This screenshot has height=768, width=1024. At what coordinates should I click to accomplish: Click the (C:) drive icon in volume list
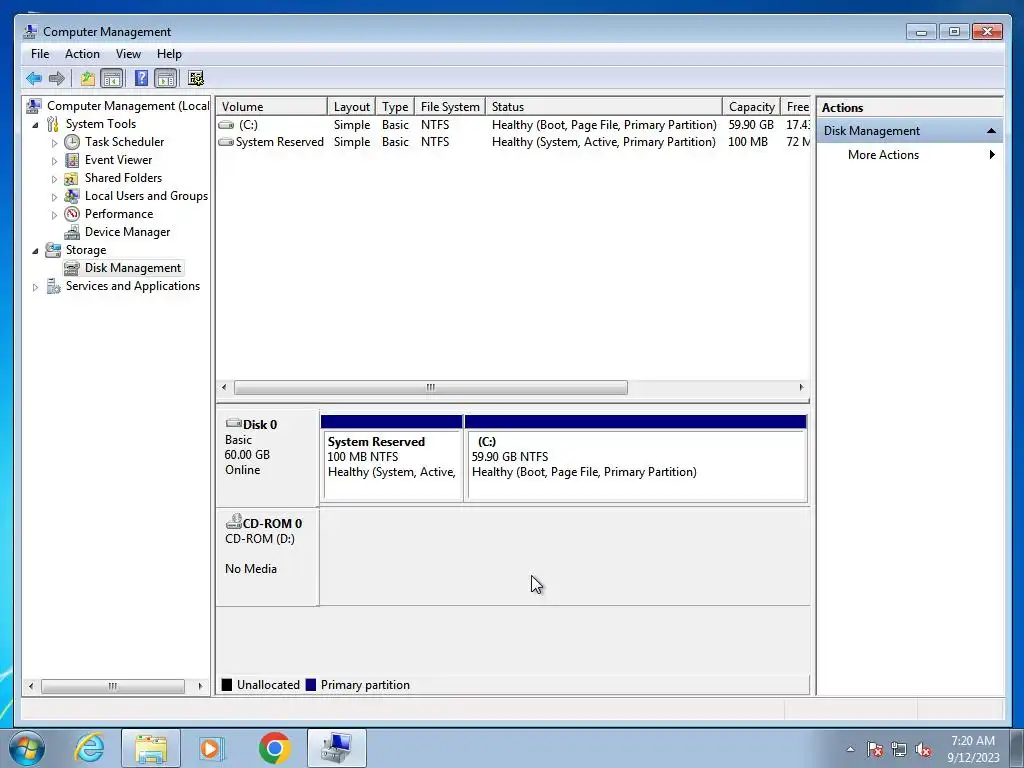(x=226, y=125)
